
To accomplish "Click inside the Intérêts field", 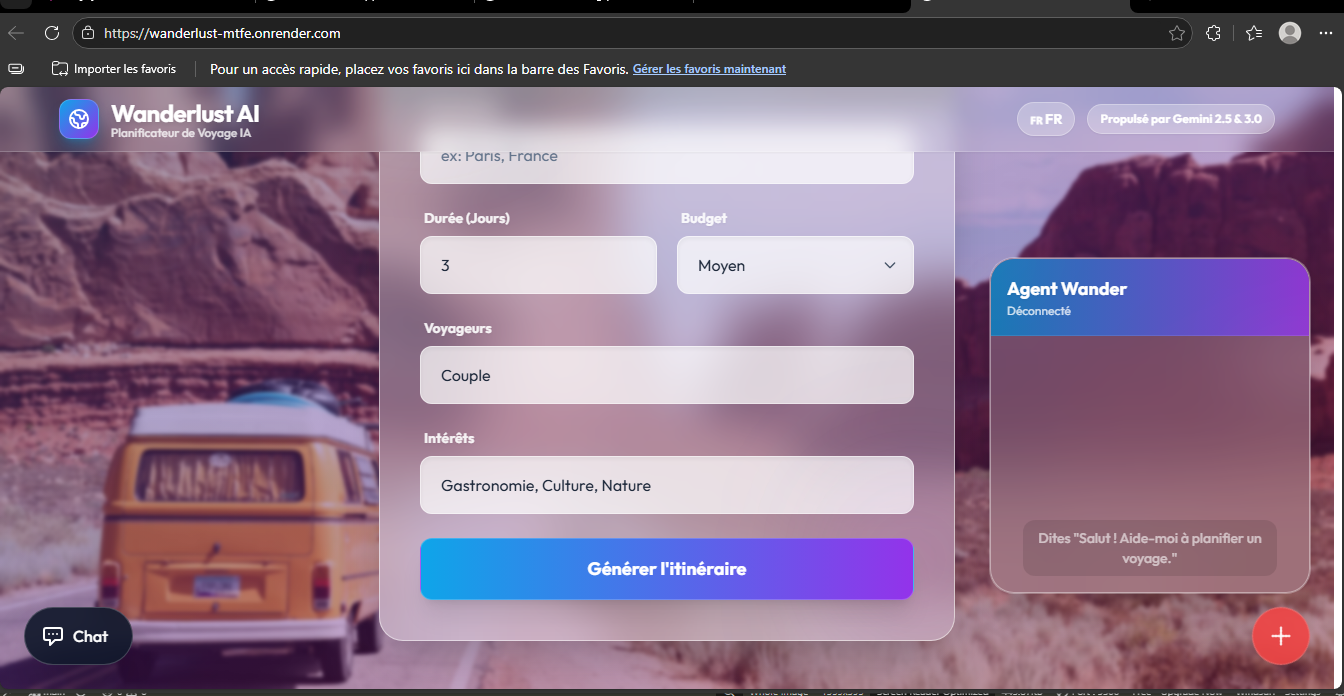I will click(x=667, y=485).
